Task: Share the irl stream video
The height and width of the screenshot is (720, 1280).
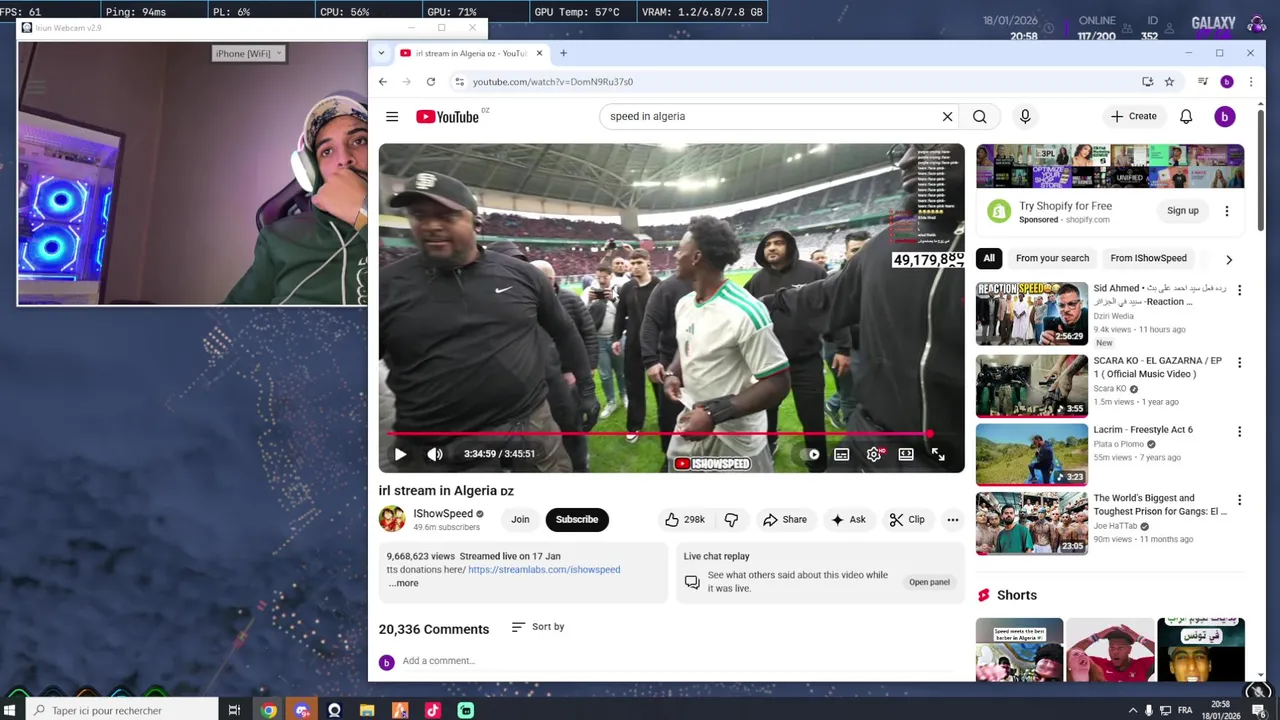Action: [785, 520]
